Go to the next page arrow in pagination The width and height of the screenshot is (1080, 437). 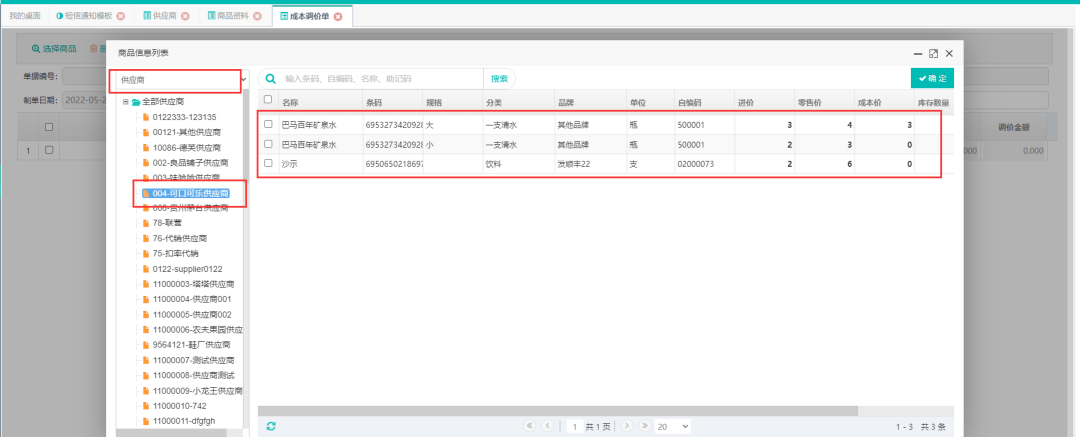click(x=627, y=426)
